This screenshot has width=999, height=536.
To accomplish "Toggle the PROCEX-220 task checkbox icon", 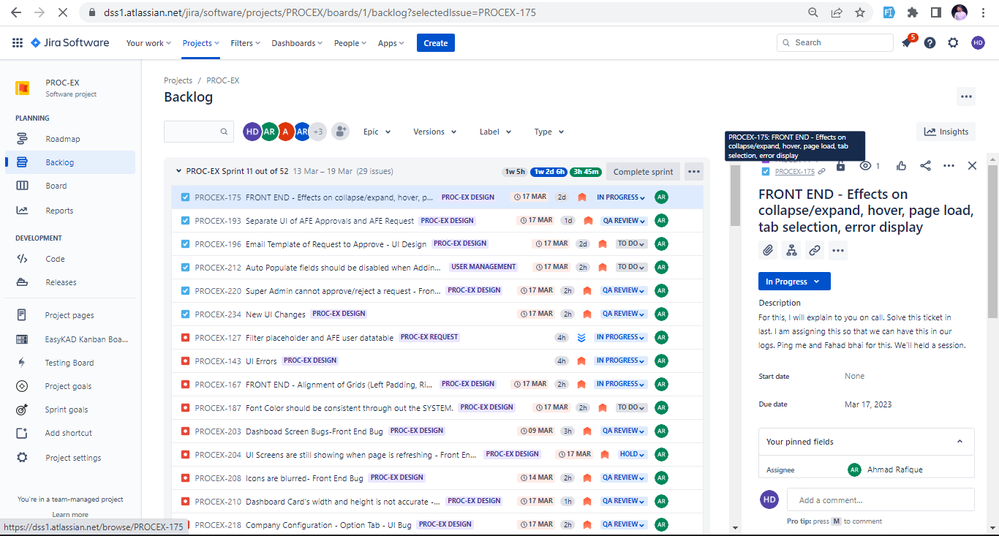I will click(185, 291).
